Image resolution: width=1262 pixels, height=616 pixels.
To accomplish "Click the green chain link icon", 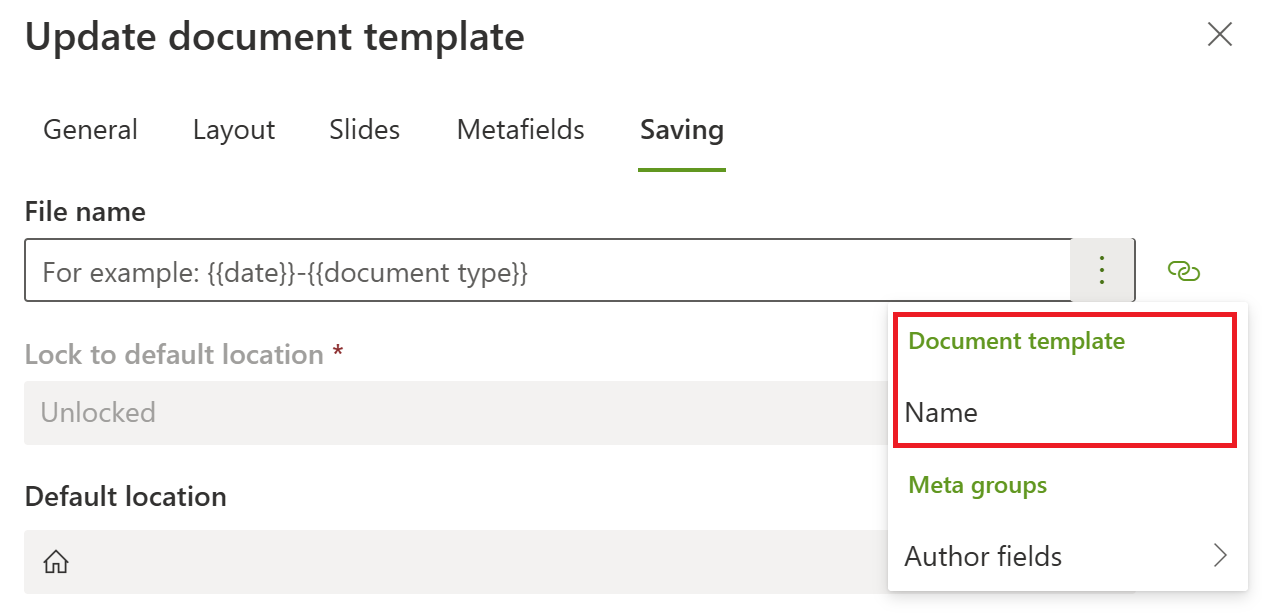I will click(1183, 271).
